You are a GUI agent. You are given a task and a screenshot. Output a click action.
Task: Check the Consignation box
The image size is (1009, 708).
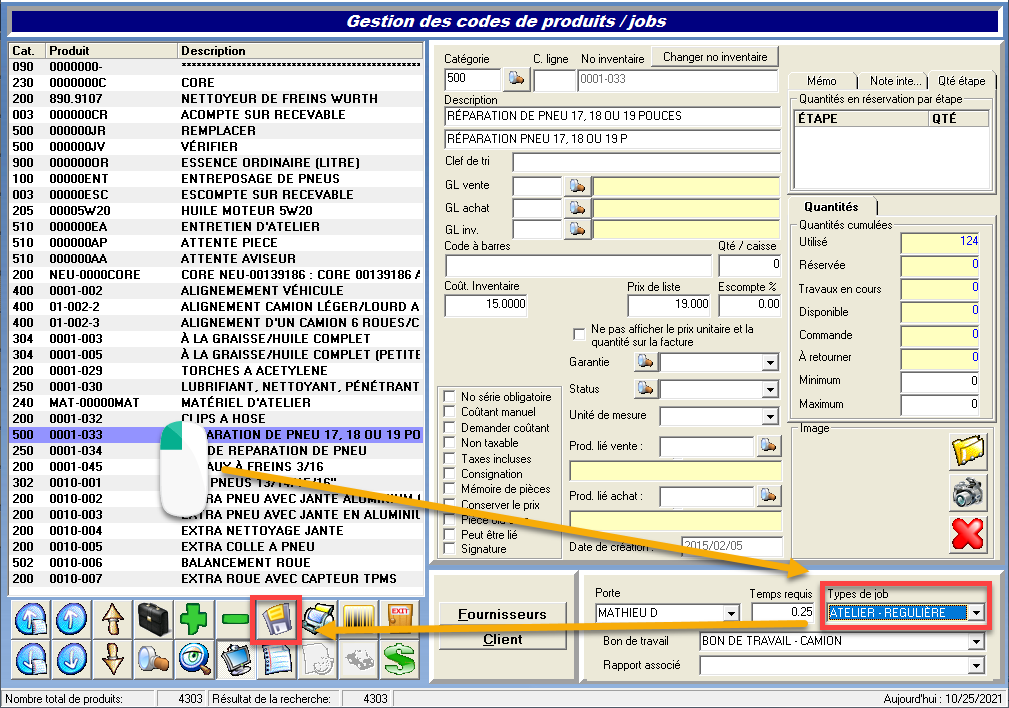tap(450, 474)
